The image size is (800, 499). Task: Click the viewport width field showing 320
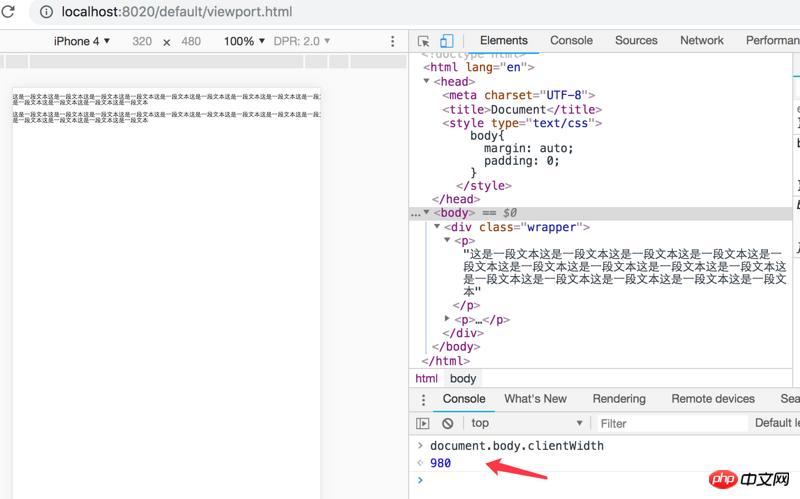click(x=142, y=41)
